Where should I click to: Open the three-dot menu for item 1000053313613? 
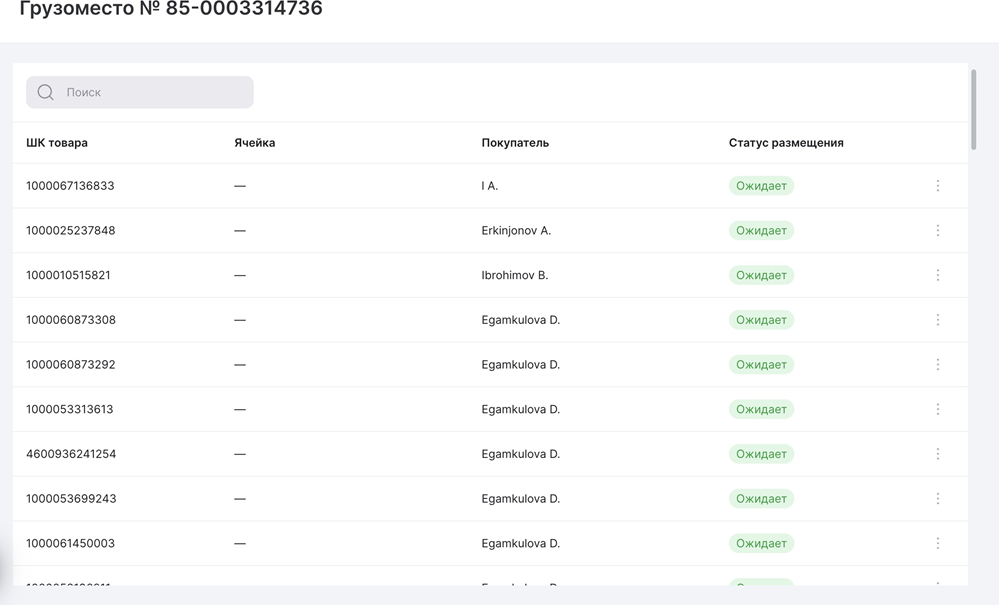click(937, 409)
